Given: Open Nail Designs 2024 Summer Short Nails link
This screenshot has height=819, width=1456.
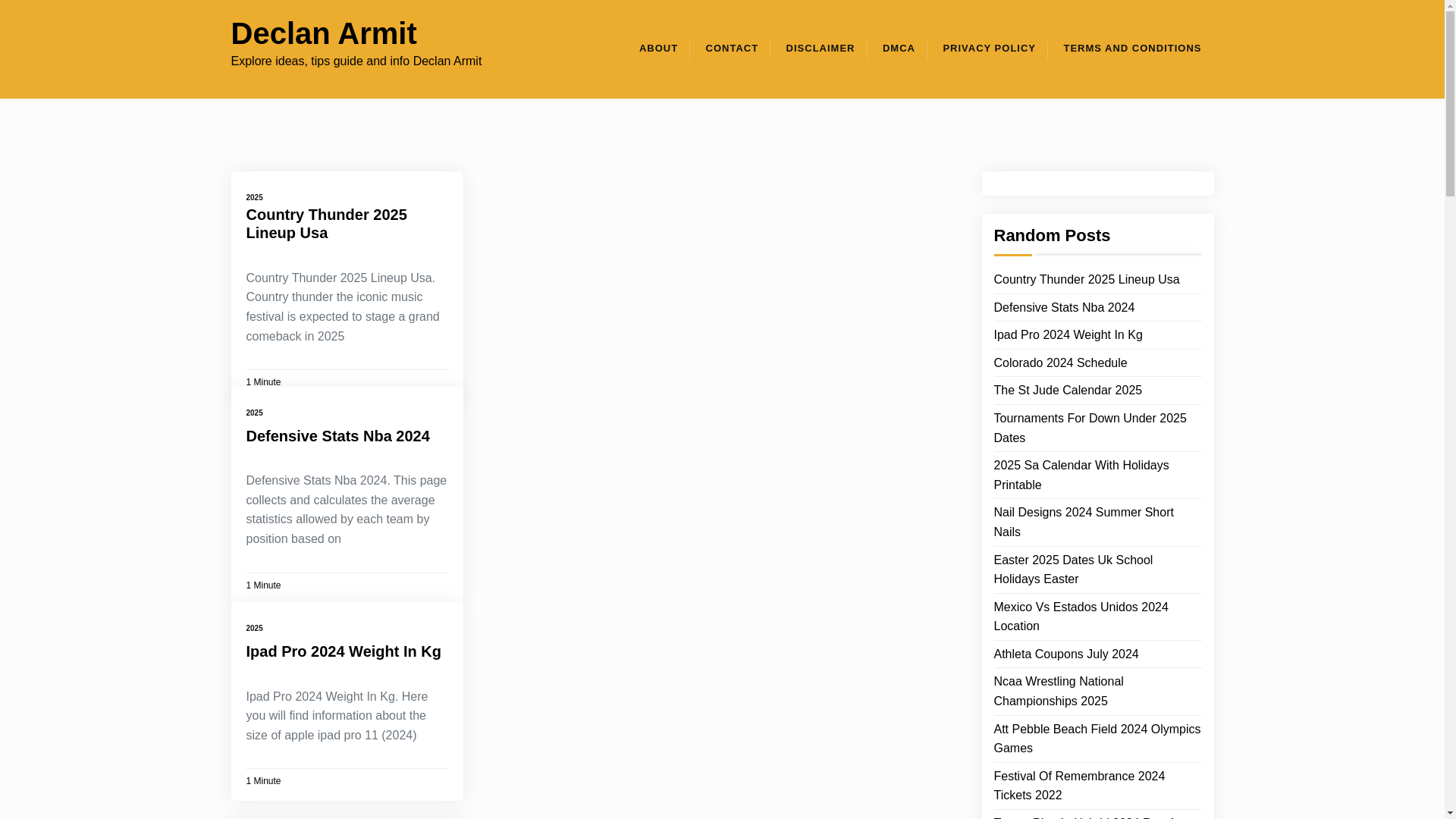Looking at the screenshot, I should [1083, 522].
